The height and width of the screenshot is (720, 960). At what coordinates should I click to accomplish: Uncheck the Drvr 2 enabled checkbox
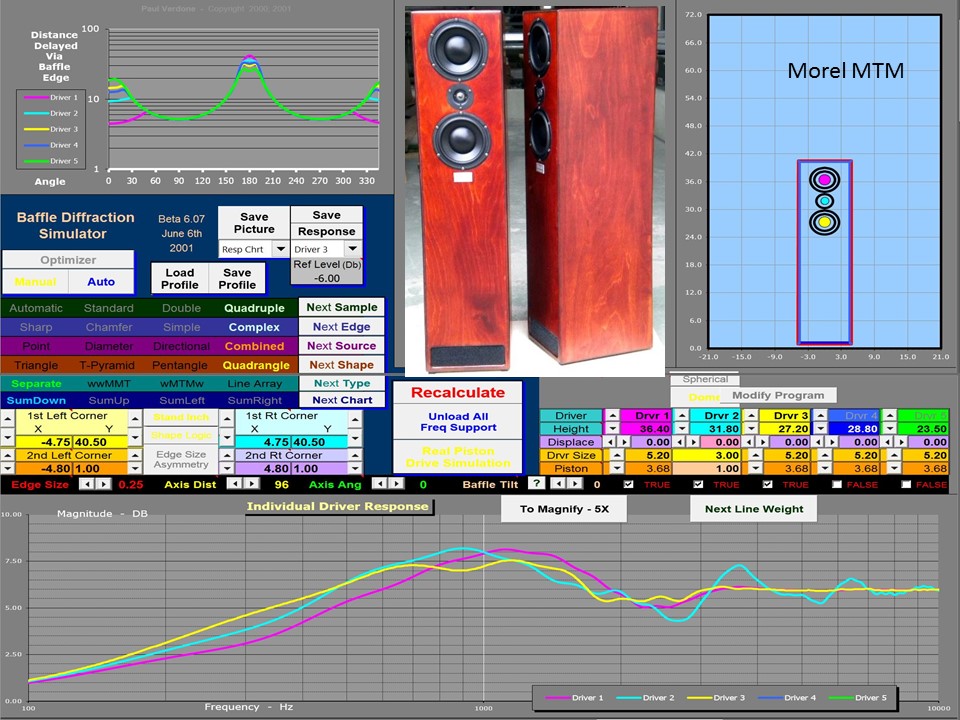pos(698,484)
